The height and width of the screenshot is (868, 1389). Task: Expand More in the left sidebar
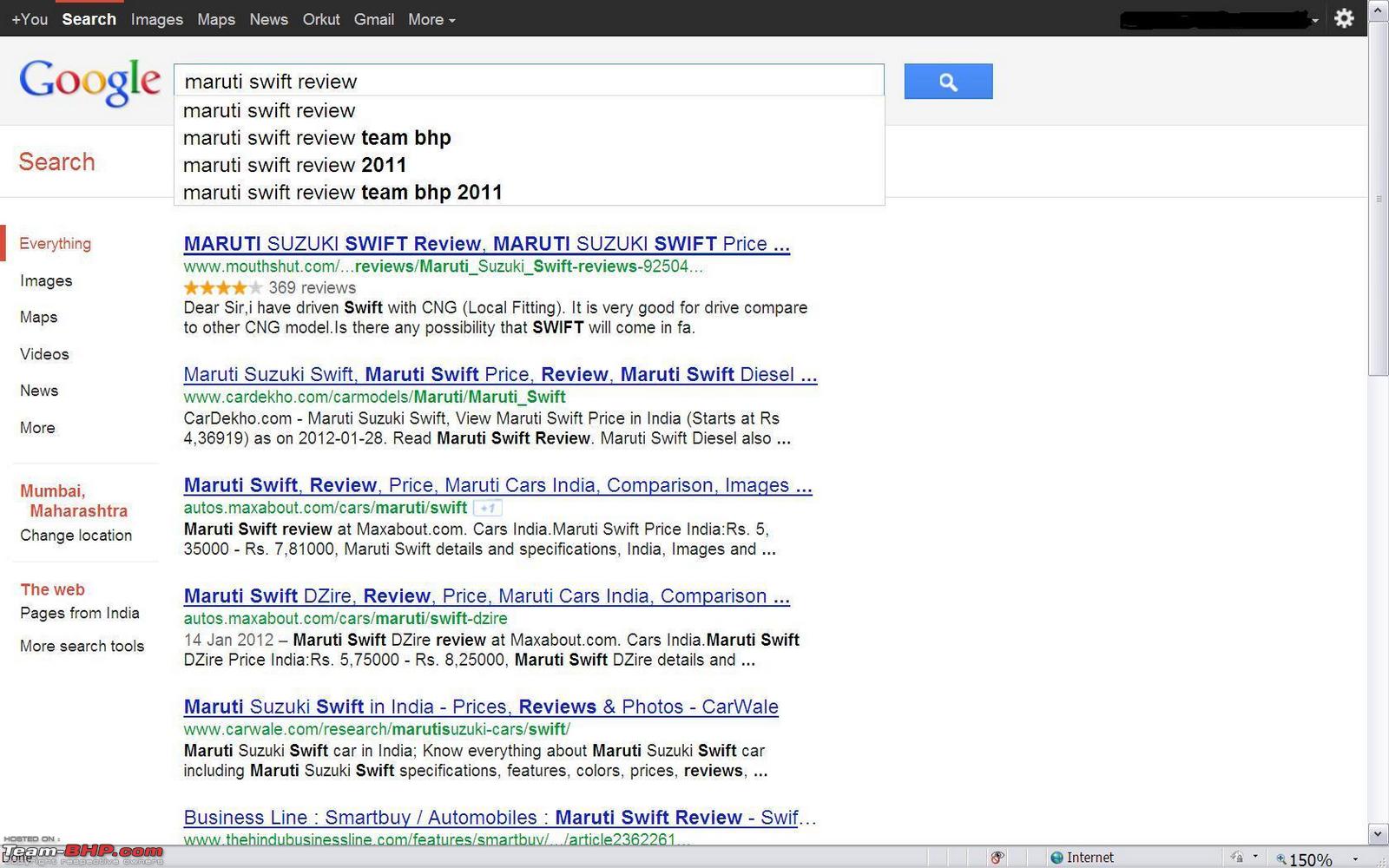[x=37, y=428]
